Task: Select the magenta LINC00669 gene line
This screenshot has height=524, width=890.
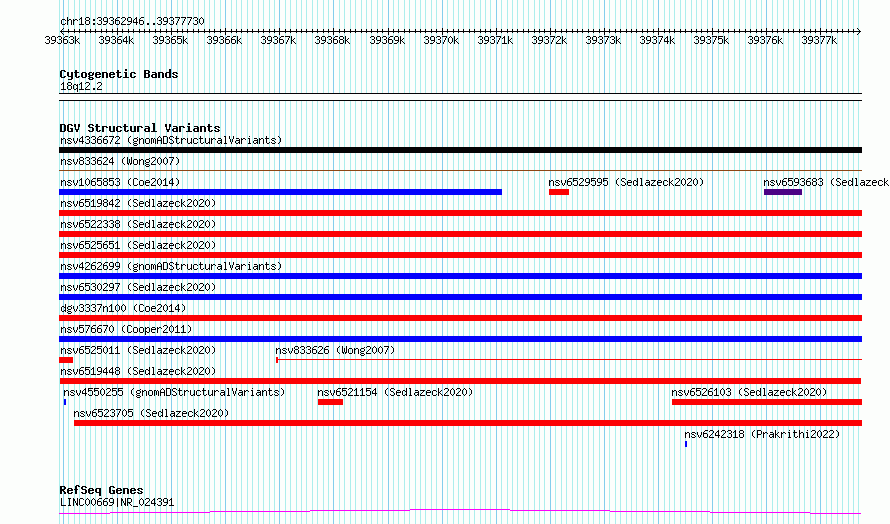Action: (460, 512)
